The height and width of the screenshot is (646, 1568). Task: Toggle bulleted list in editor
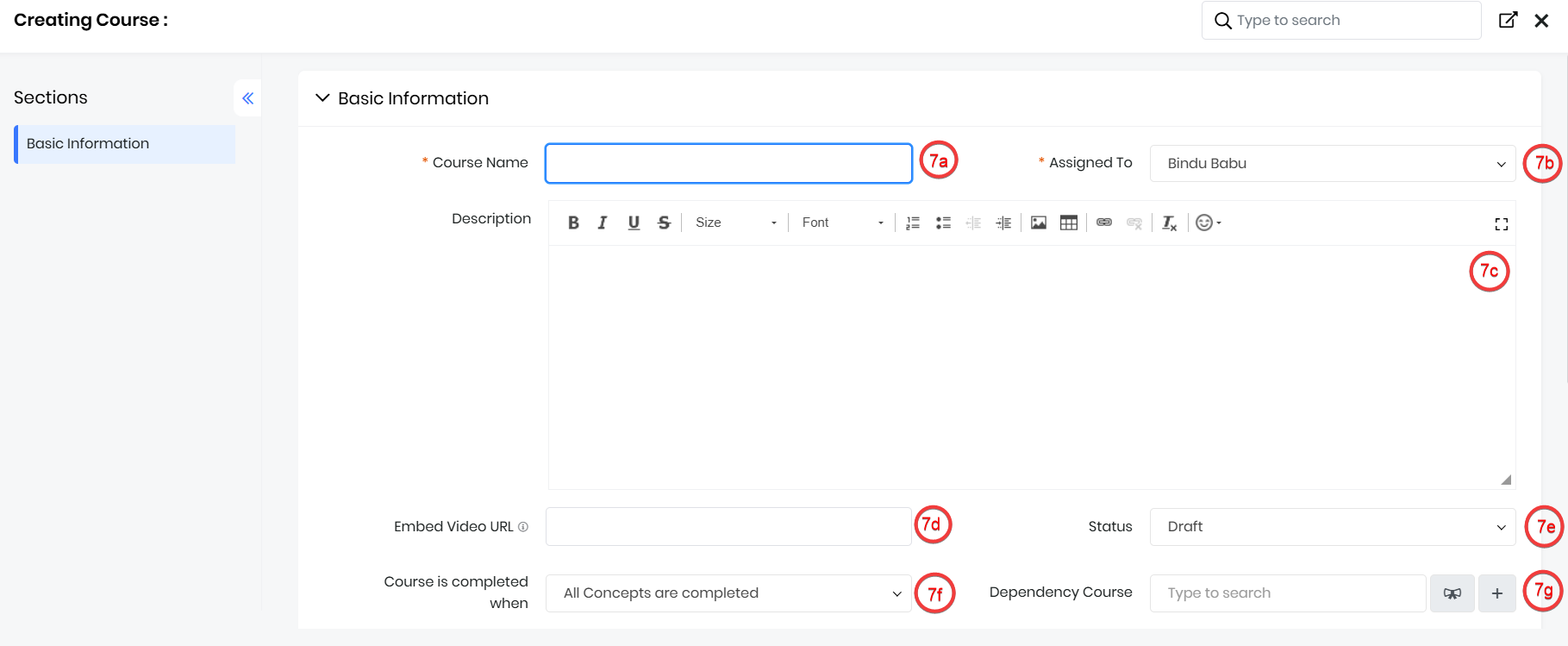click(x=943, y=223)
